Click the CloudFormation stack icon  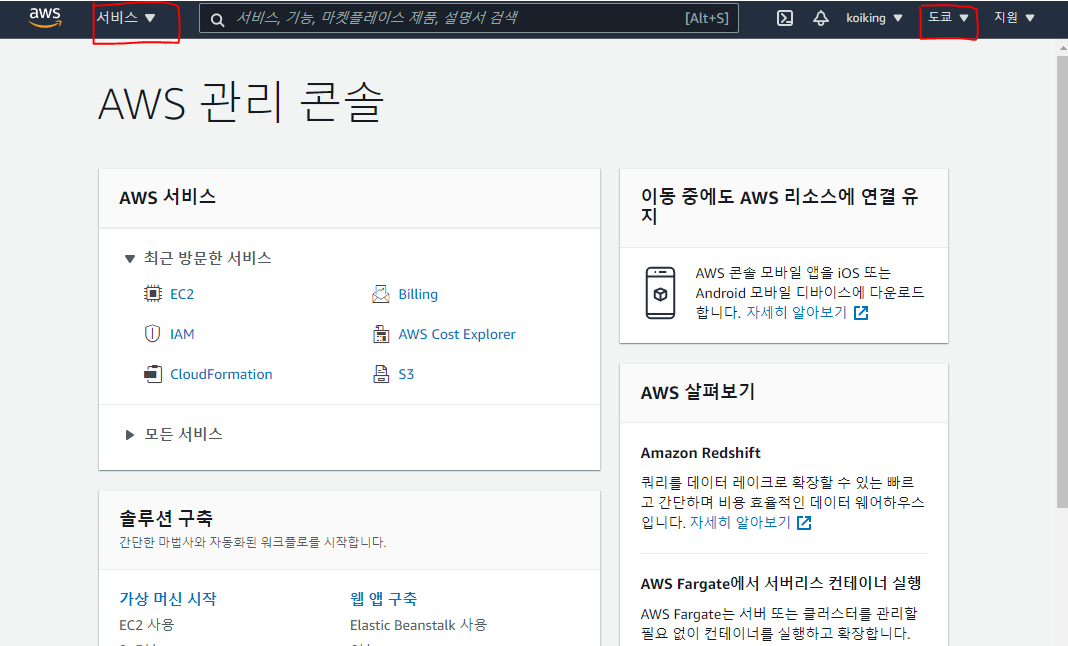pyautogui.click(x=153, y=374)
